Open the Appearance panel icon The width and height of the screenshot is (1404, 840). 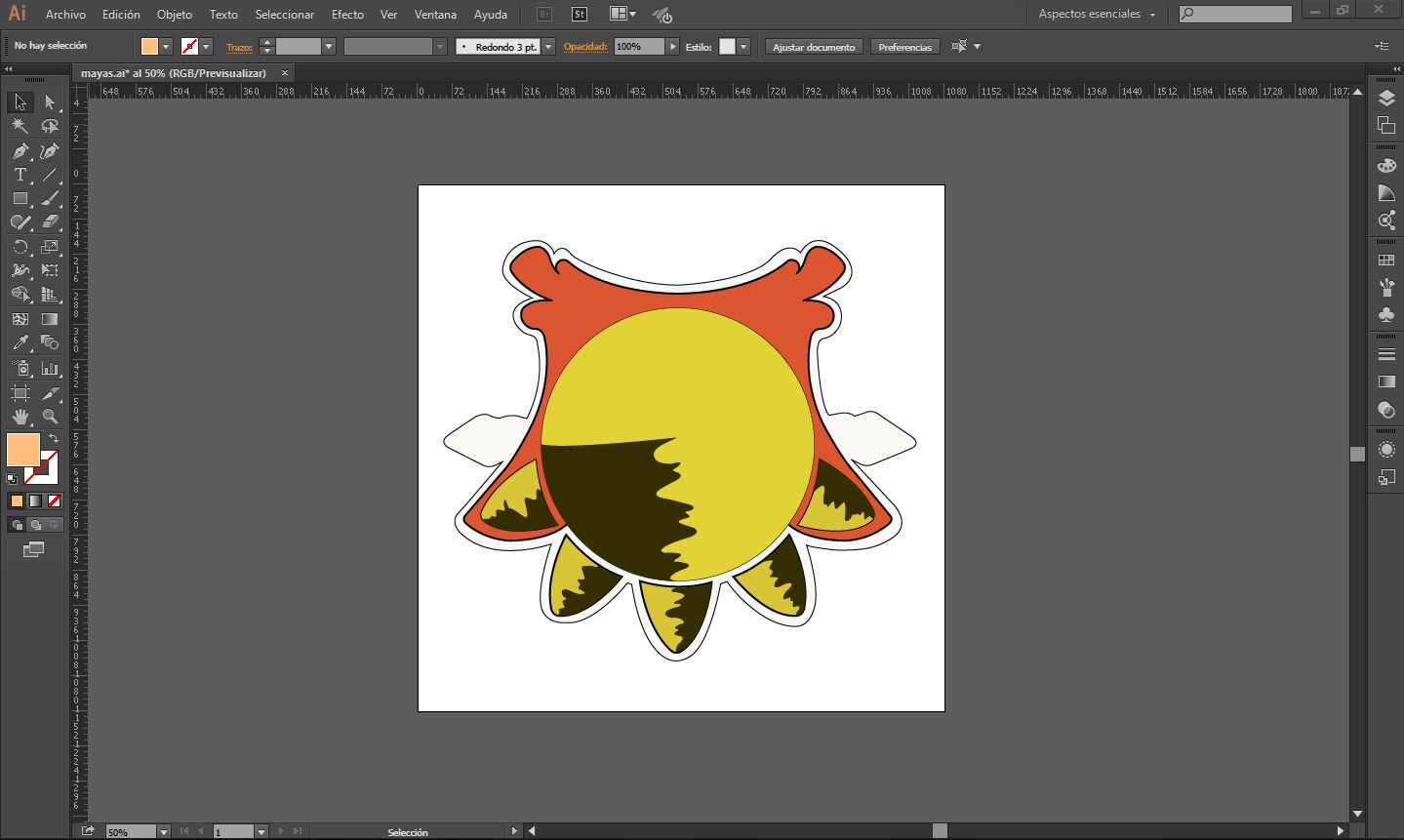1386,450
